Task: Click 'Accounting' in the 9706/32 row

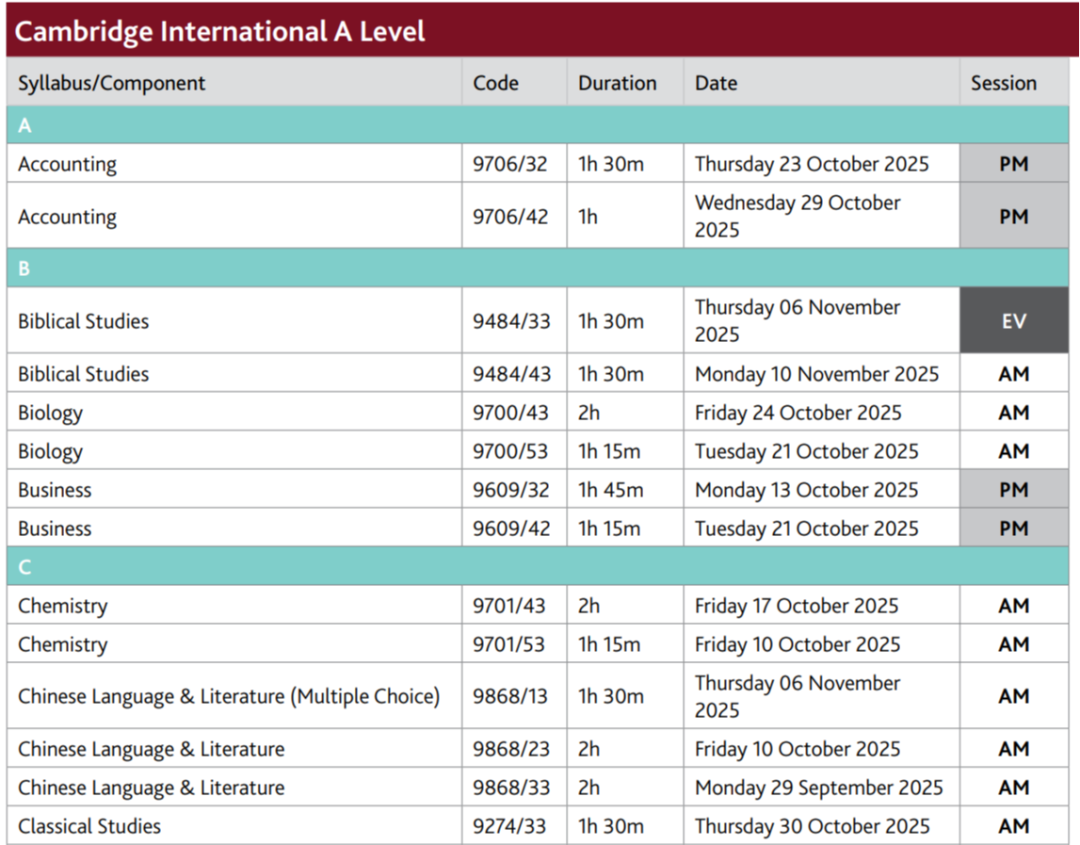Action: pyautogui.click(x=68, y=165)
